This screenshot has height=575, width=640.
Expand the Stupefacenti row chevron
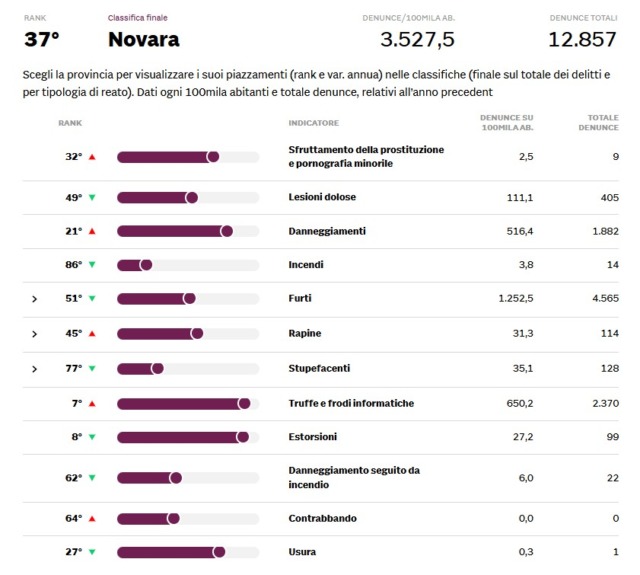[x=34, y=369]
